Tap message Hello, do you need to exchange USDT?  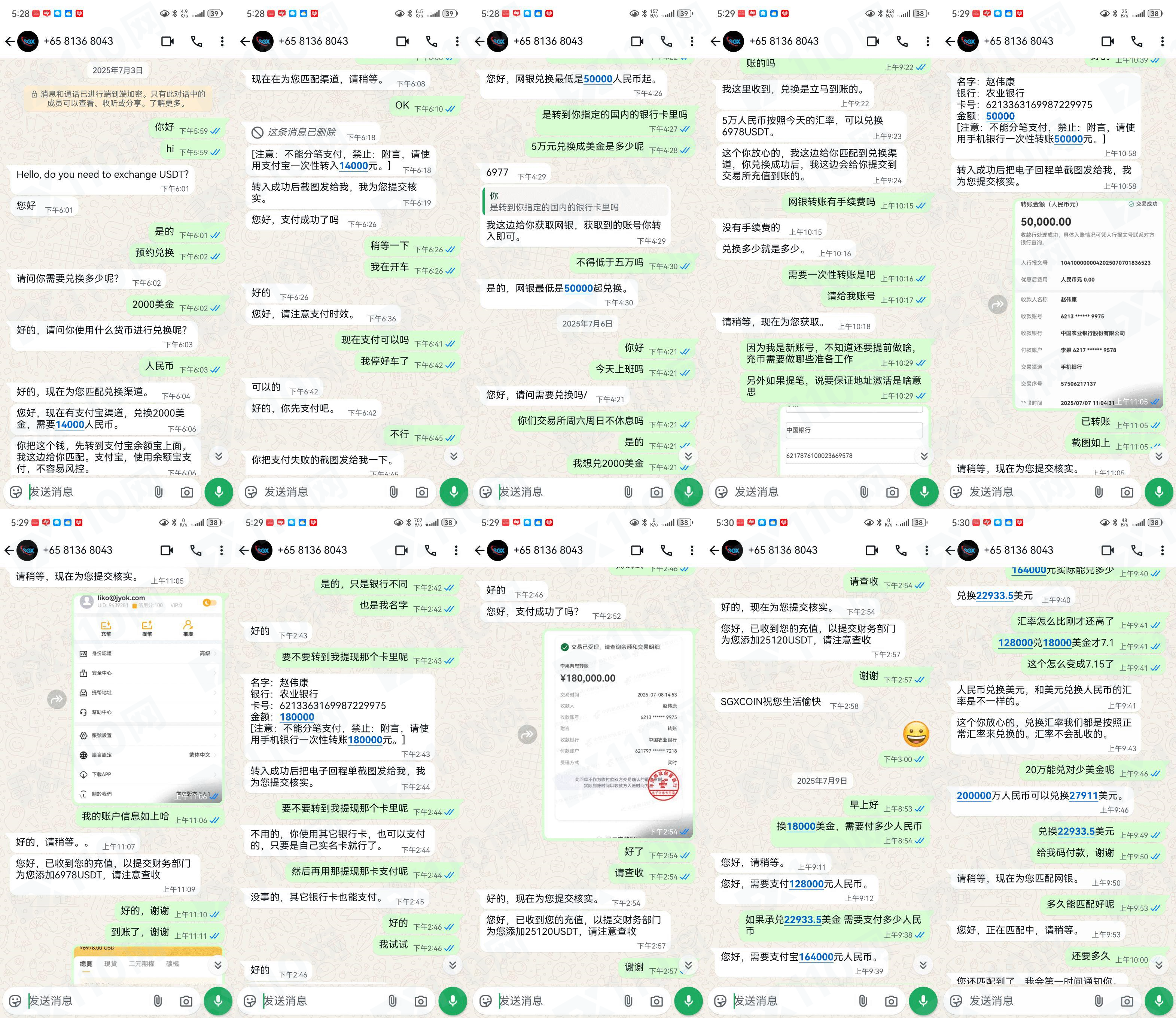pos(102,180)
